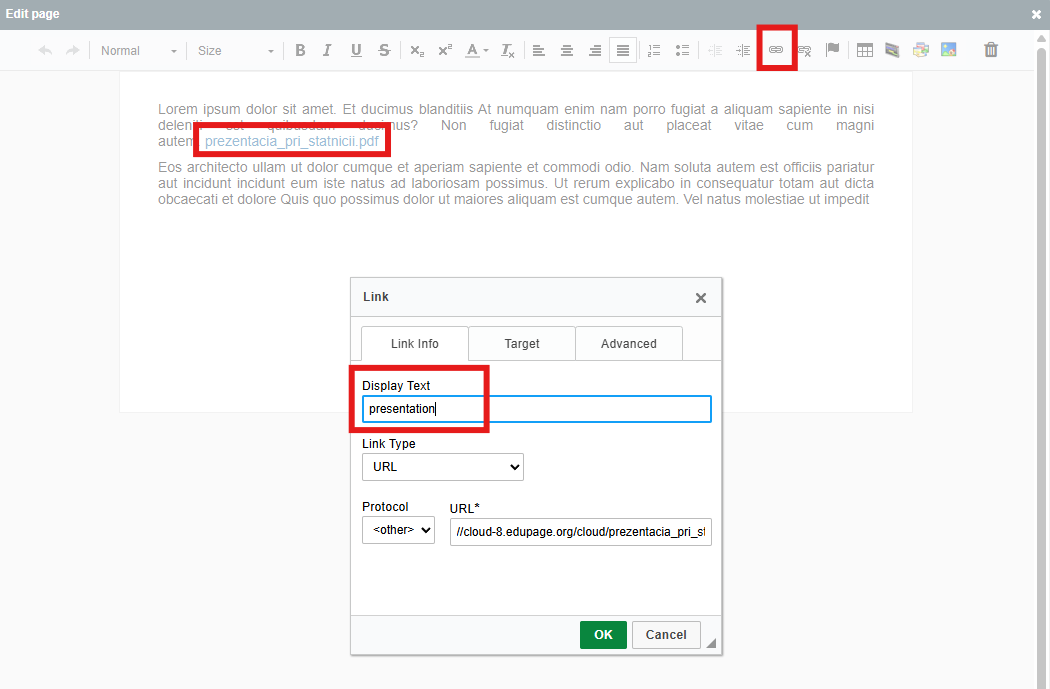The height and width of the screenshot is (689, 1050).
Task: Apply strikethrough formatting
Action: tap(384, 51)
